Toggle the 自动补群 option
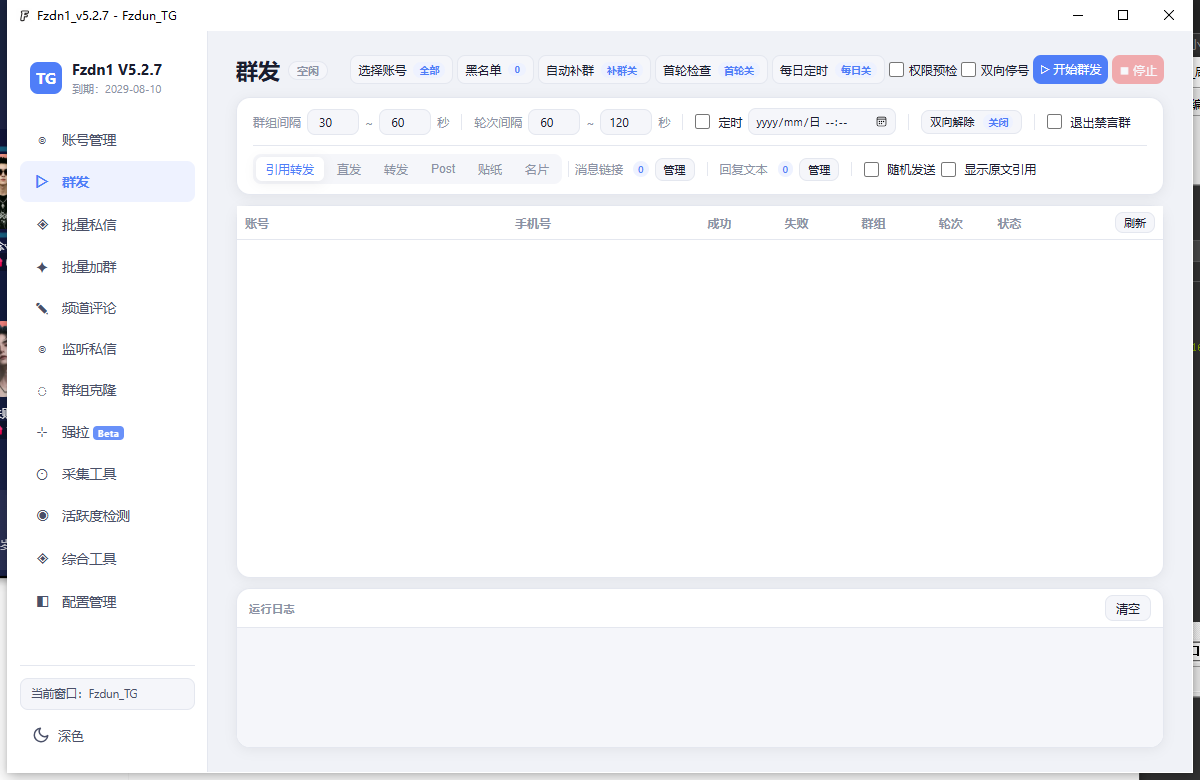The width and height of the screenshot is (1200, 780). click(594, 70)
